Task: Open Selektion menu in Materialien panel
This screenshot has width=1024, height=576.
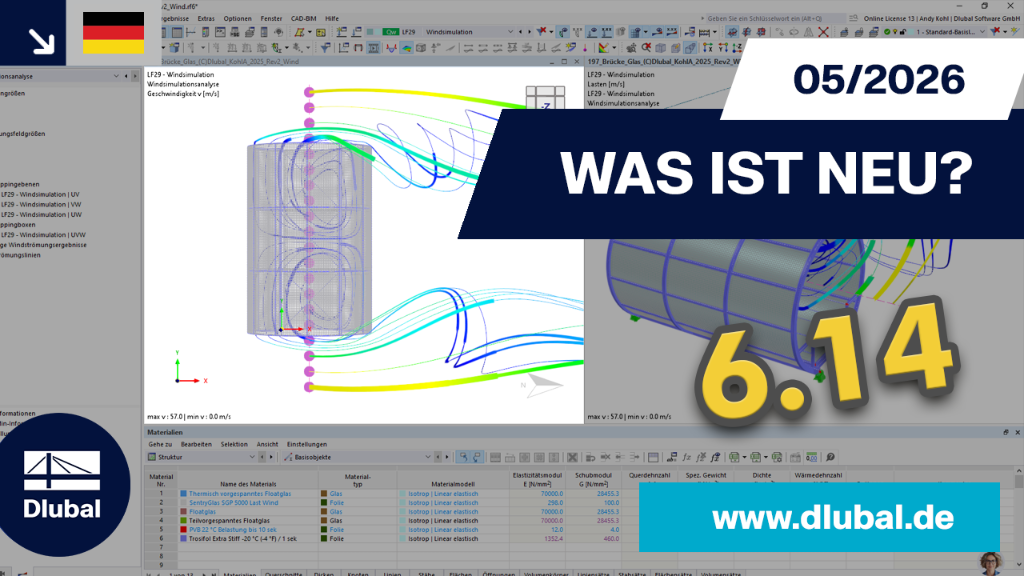Action: click(234, 444)
